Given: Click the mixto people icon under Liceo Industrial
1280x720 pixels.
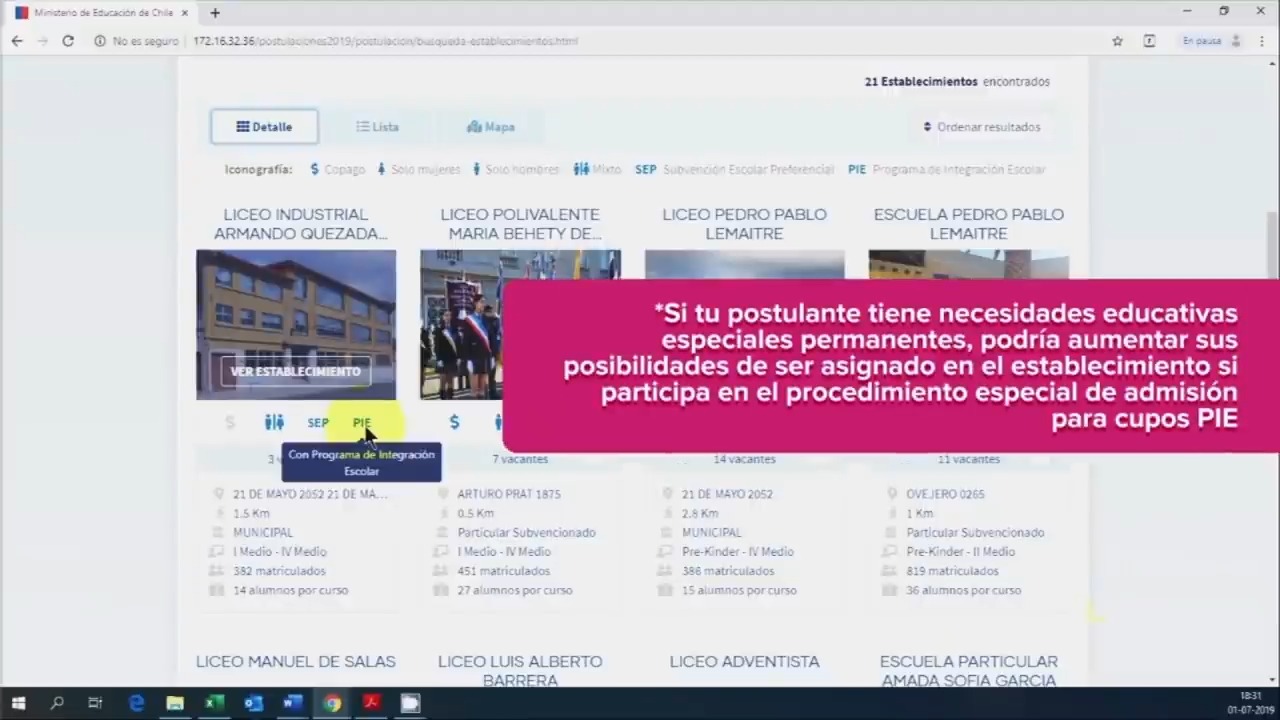Looking at the screenshot, I should point(274,423).
